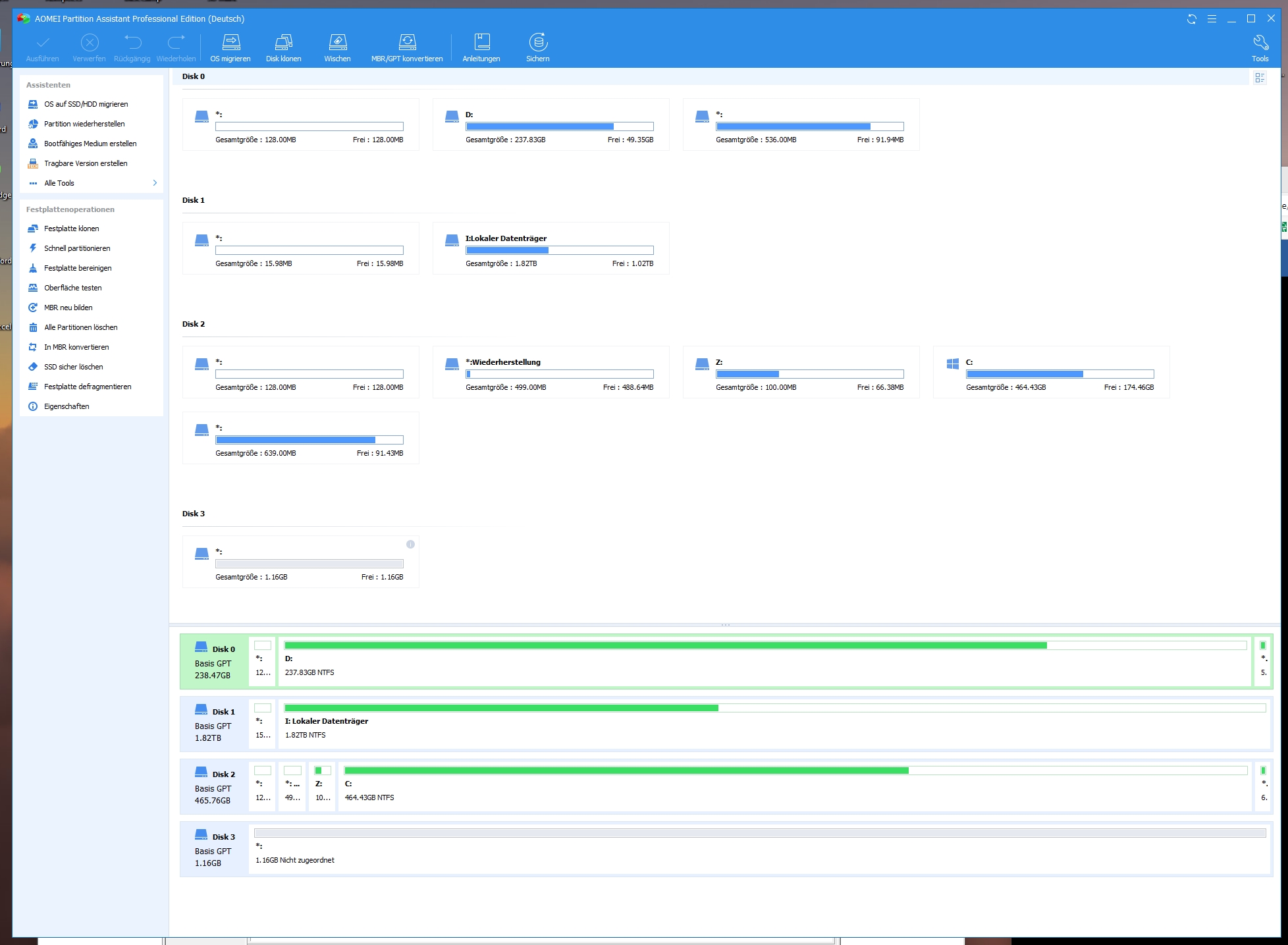Select the Wischen toolbar icon
Viewport: 1288px width, 945px height.
click(x=337, y=47)
